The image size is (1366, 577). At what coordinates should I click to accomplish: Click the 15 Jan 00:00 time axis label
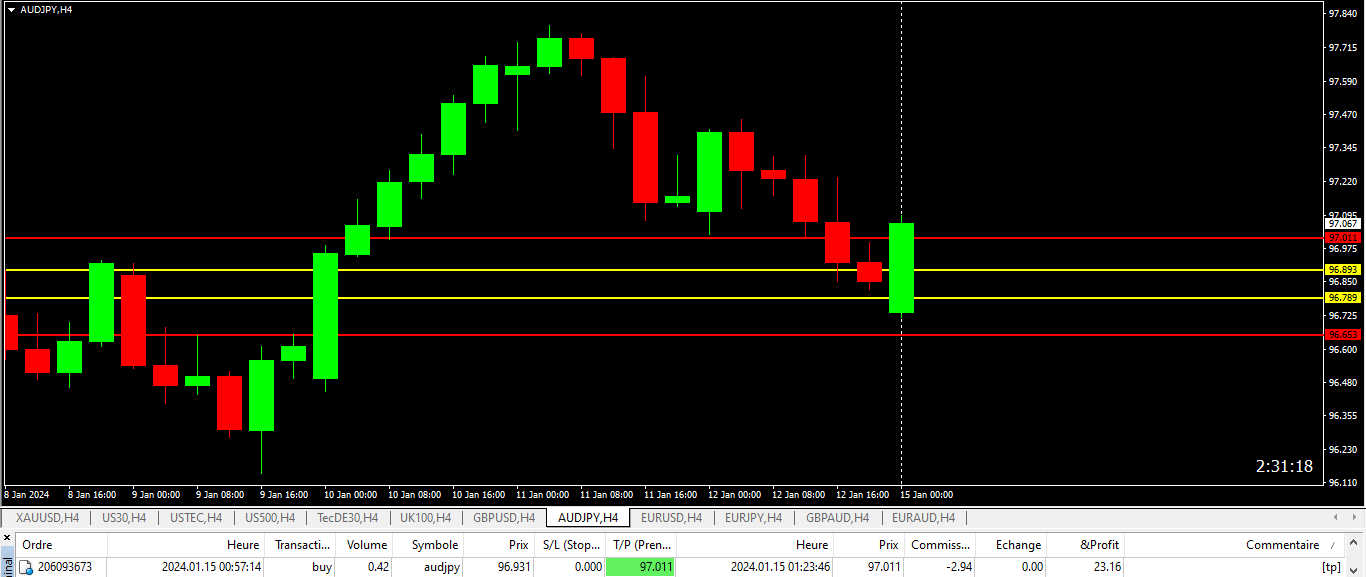(x=926, y=495)
